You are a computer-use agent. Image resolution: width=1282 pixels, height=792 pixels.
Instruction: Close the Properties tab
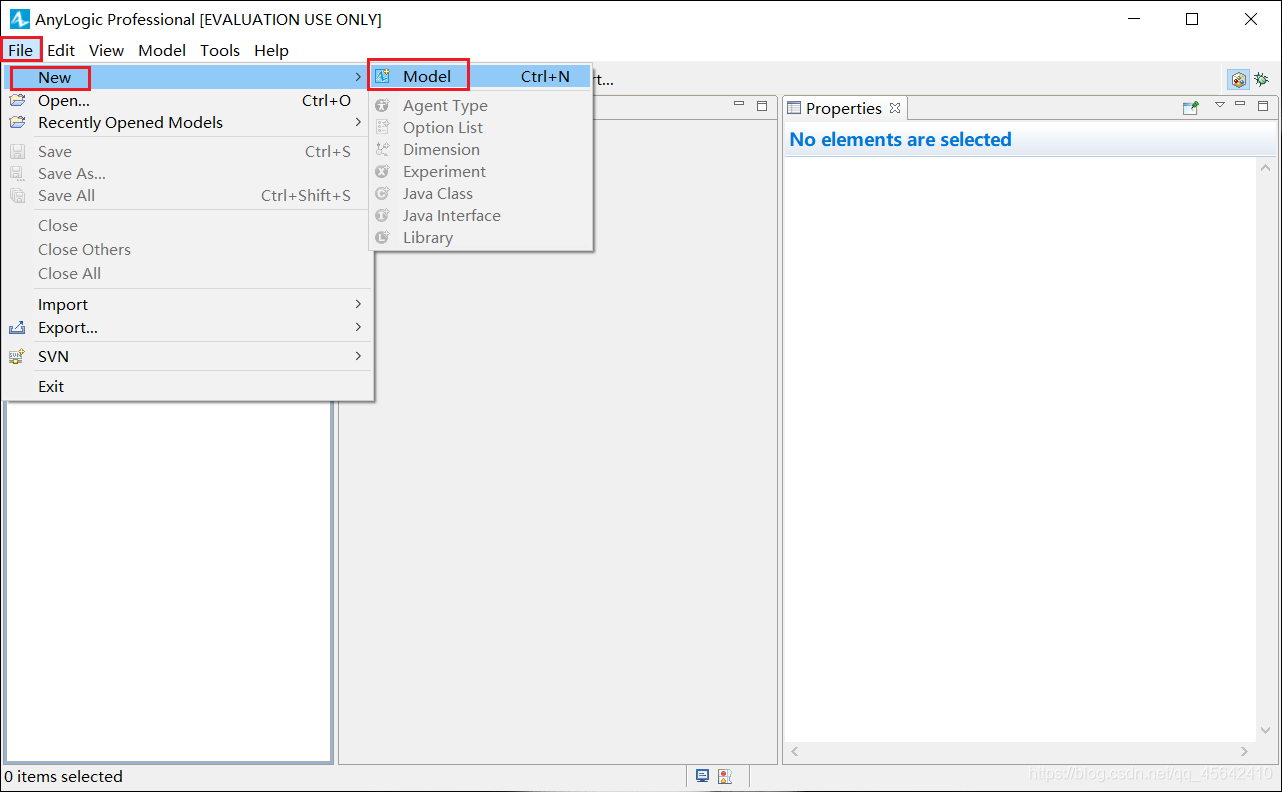895,108
